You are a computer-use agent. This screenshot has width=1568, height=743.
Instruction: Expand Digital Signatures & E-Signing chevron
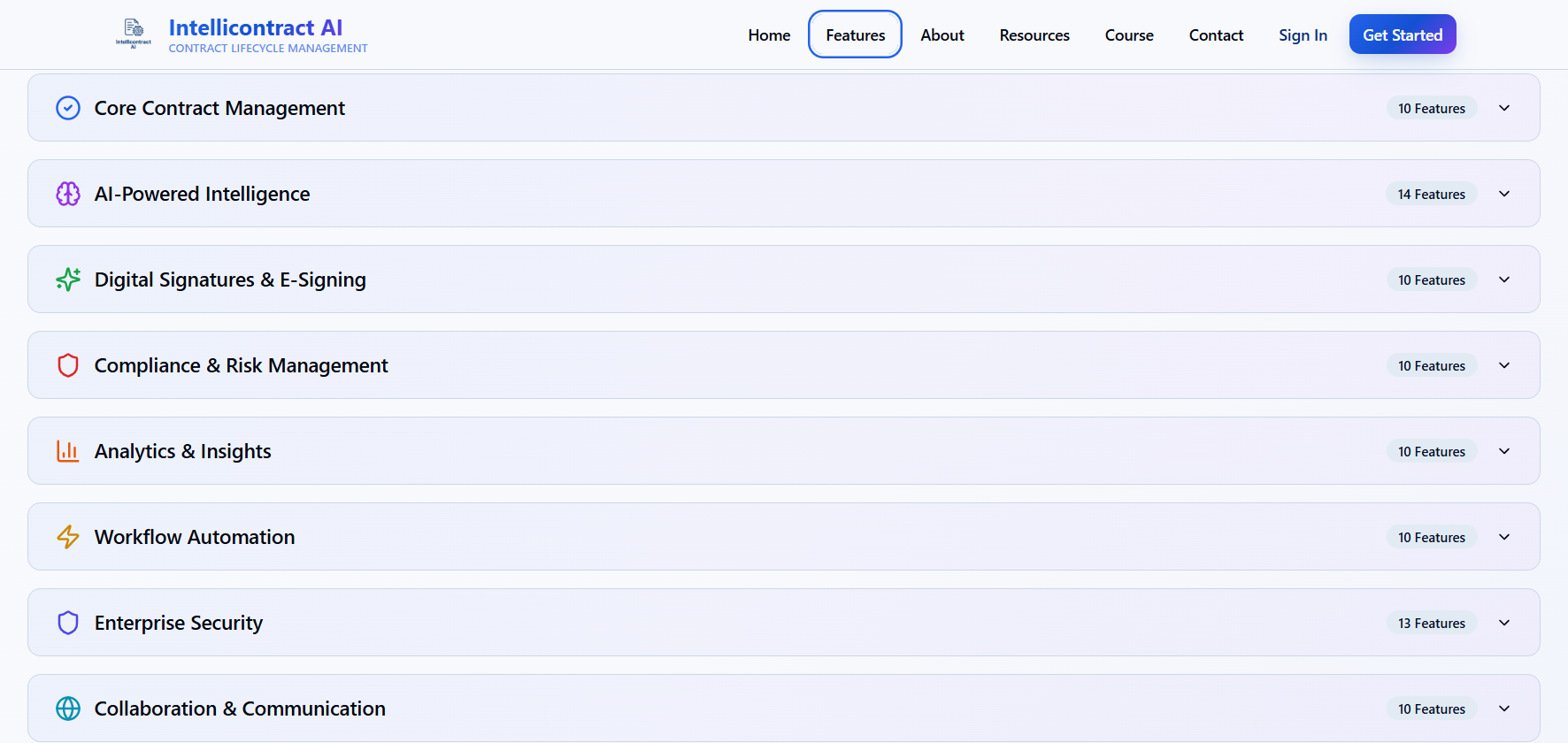coord(1504,280)
